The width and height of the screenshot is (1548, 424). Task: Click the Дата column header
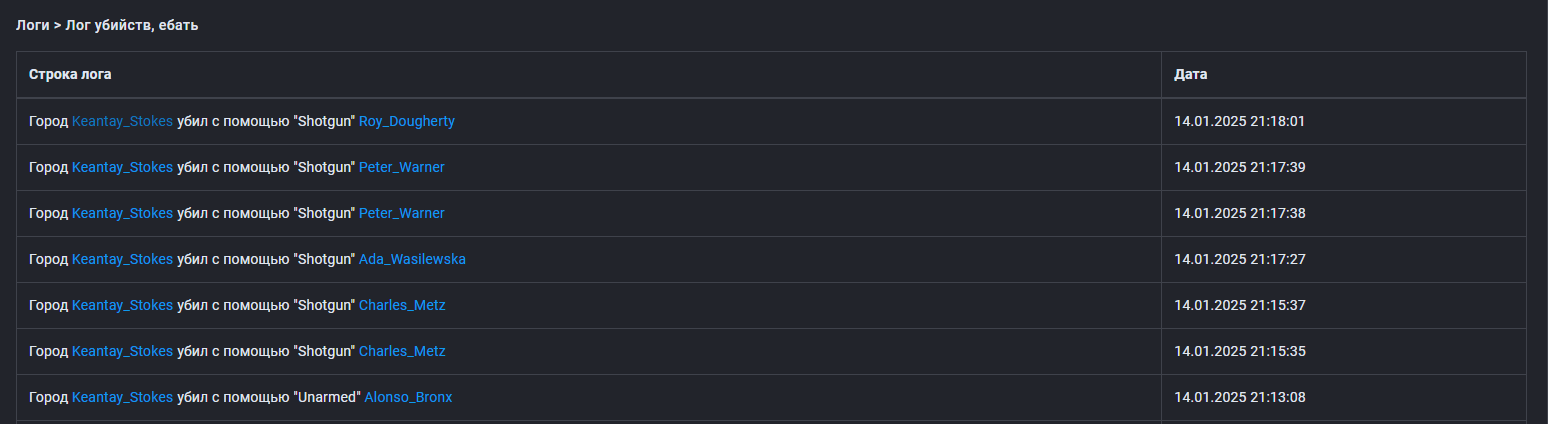coord(1190,75)
